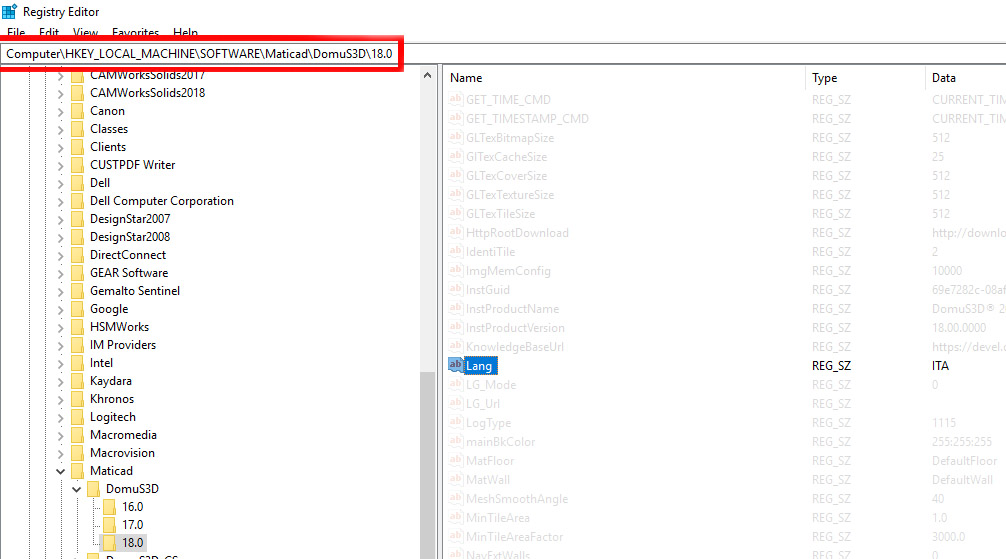Select the Macromedia key
The height and width of the screenshot is (559, 1006).
pos(123,434)
